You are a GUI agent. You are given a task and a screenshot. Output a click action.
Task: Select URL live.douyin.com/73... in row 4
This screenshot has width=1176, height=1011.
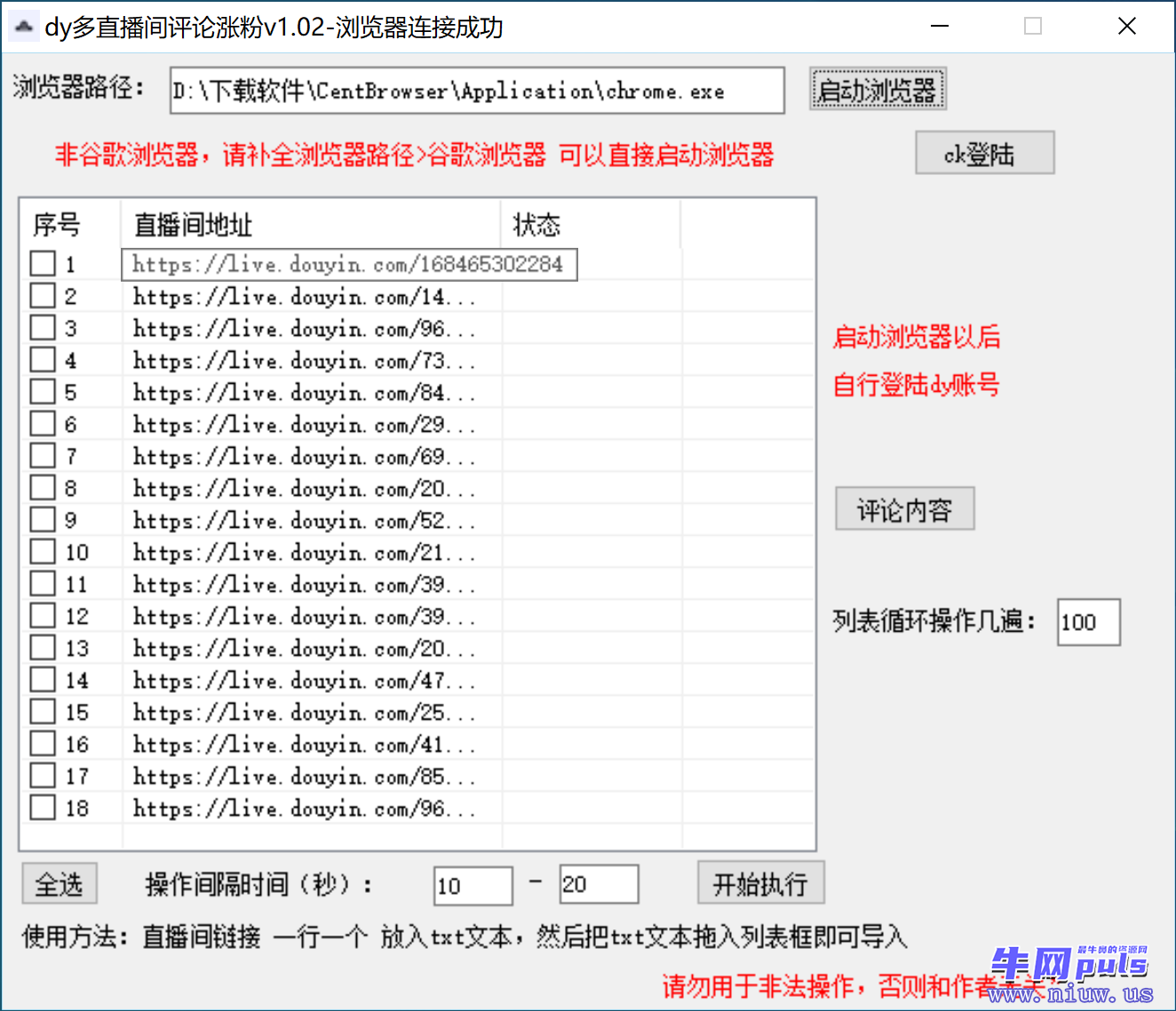(305, 361)
